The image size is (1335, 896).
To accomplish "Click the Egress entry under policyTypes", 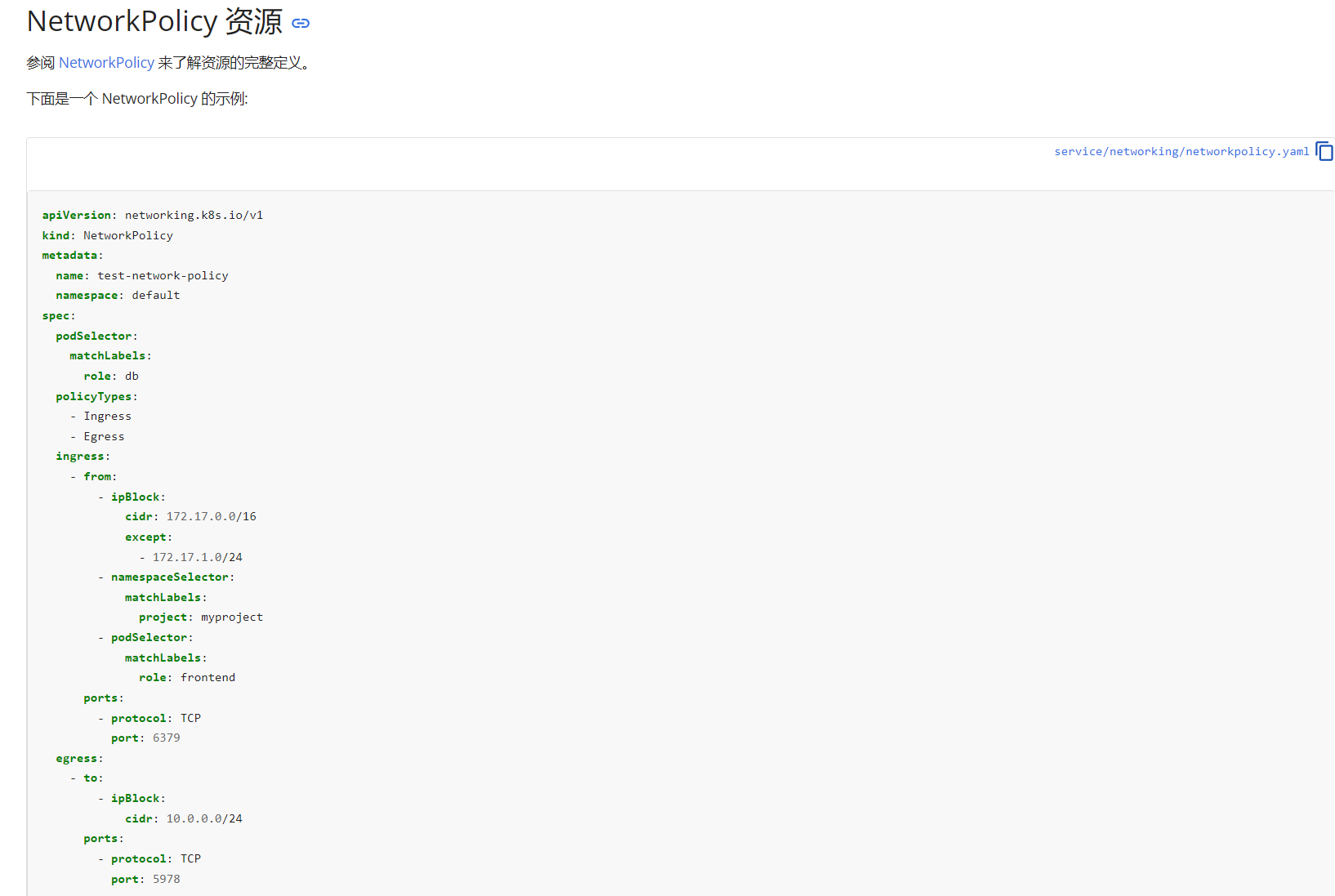I will pyautogui.click(x=104, y=436).
